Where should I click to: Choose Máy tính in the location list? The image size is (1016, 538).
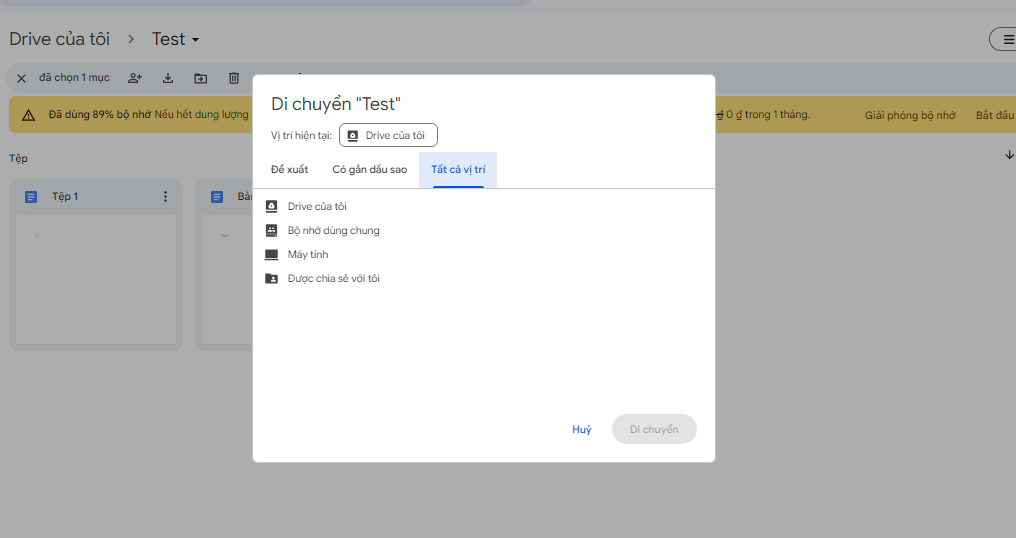tap(307, 255)
